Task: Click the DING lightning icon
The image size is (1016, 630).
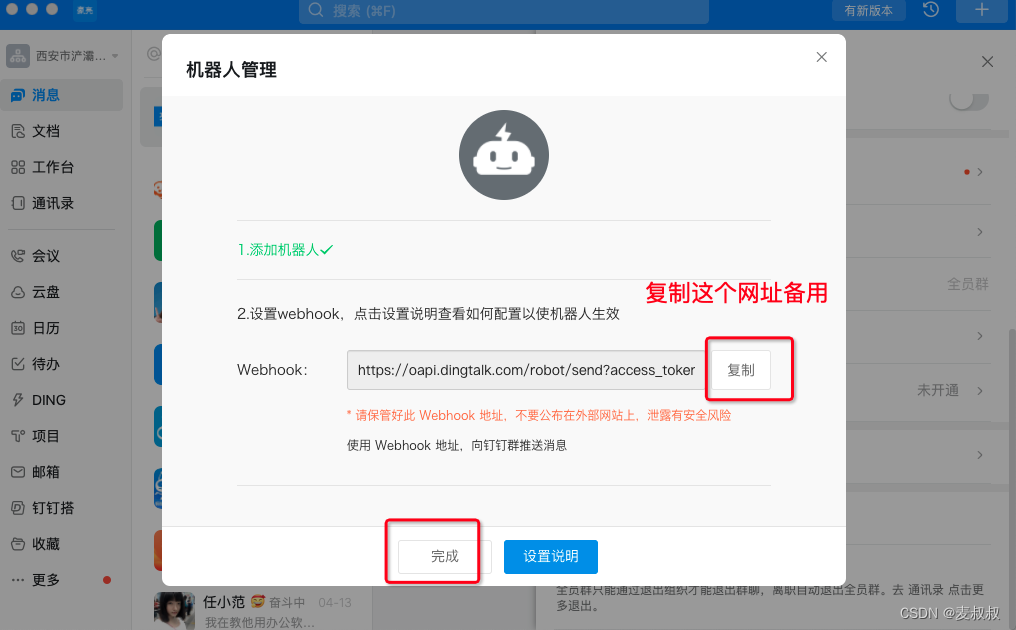Action: point(18,400)
